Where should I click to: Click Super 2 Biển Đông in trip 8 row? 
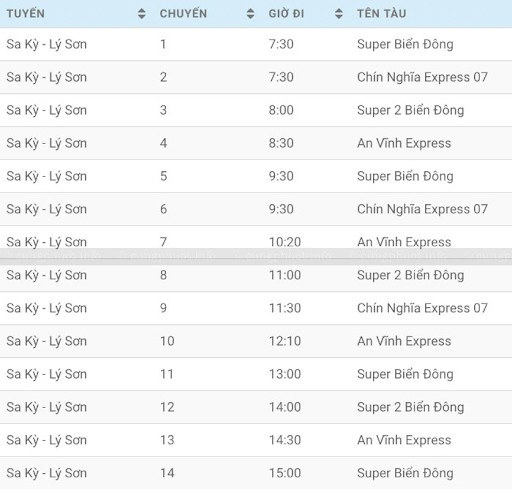(x=410, y=275)
